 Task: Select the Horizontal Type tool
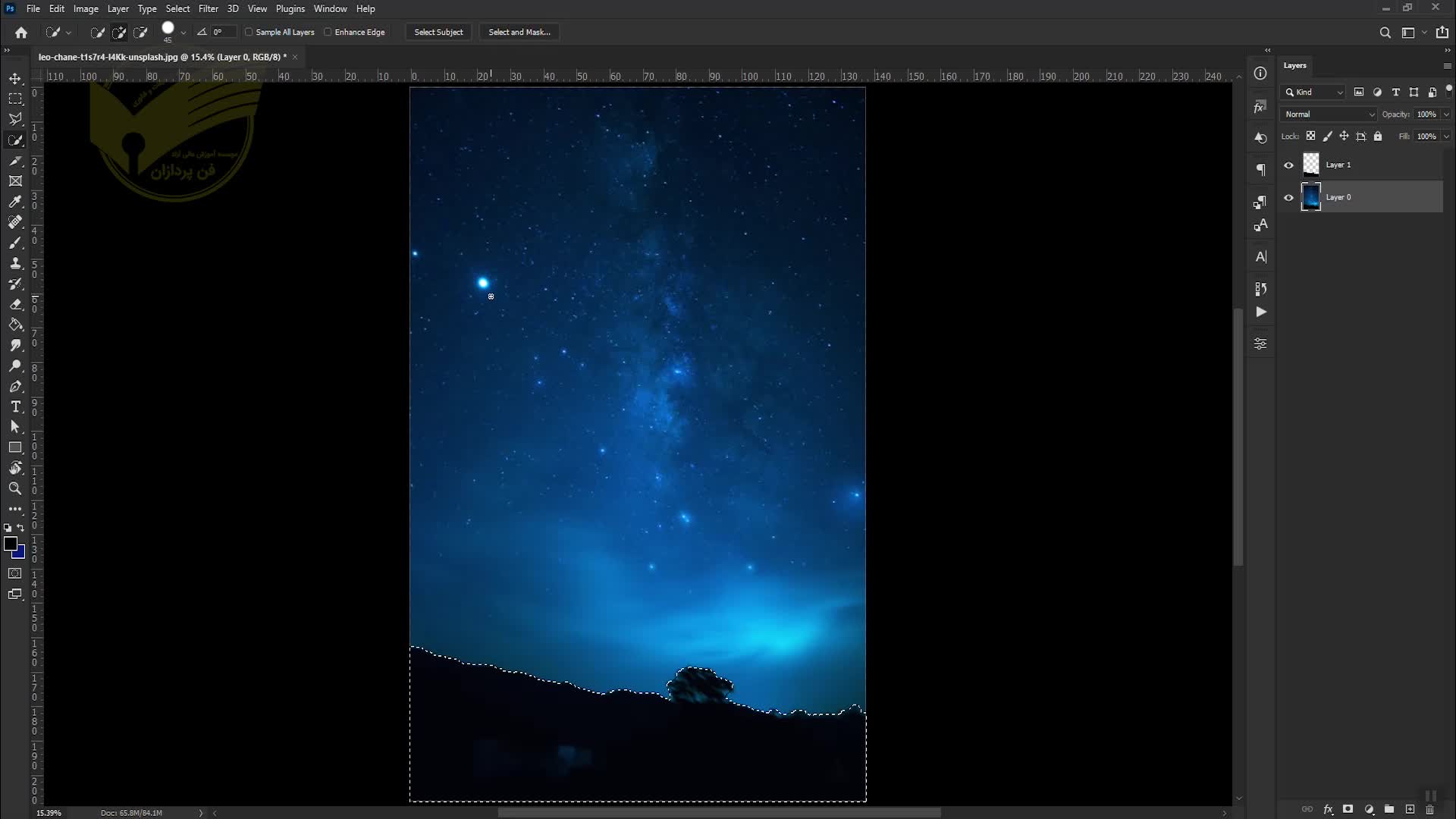15,407
